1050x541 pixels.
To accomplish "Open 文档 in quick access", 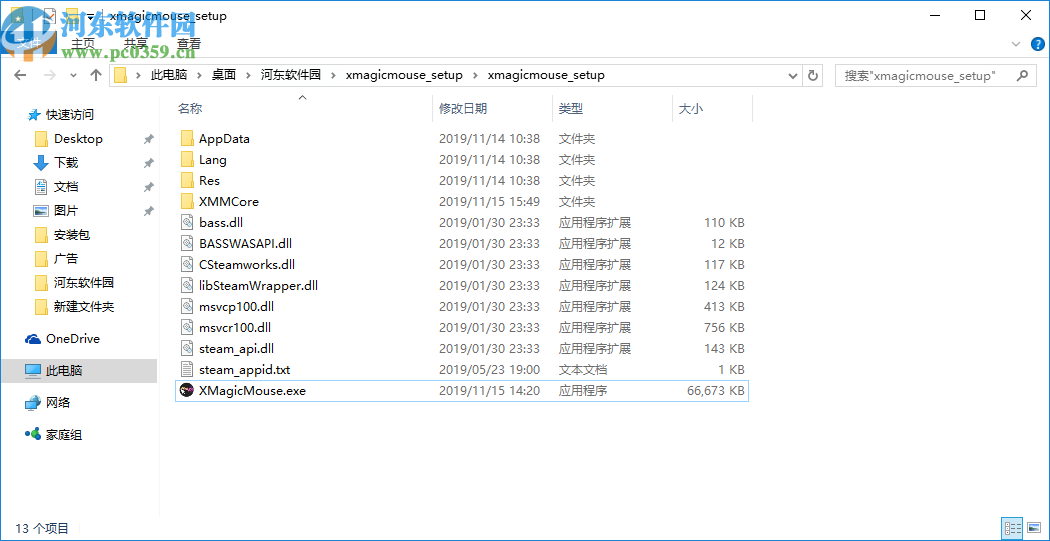I will click(x=66, y=187).
